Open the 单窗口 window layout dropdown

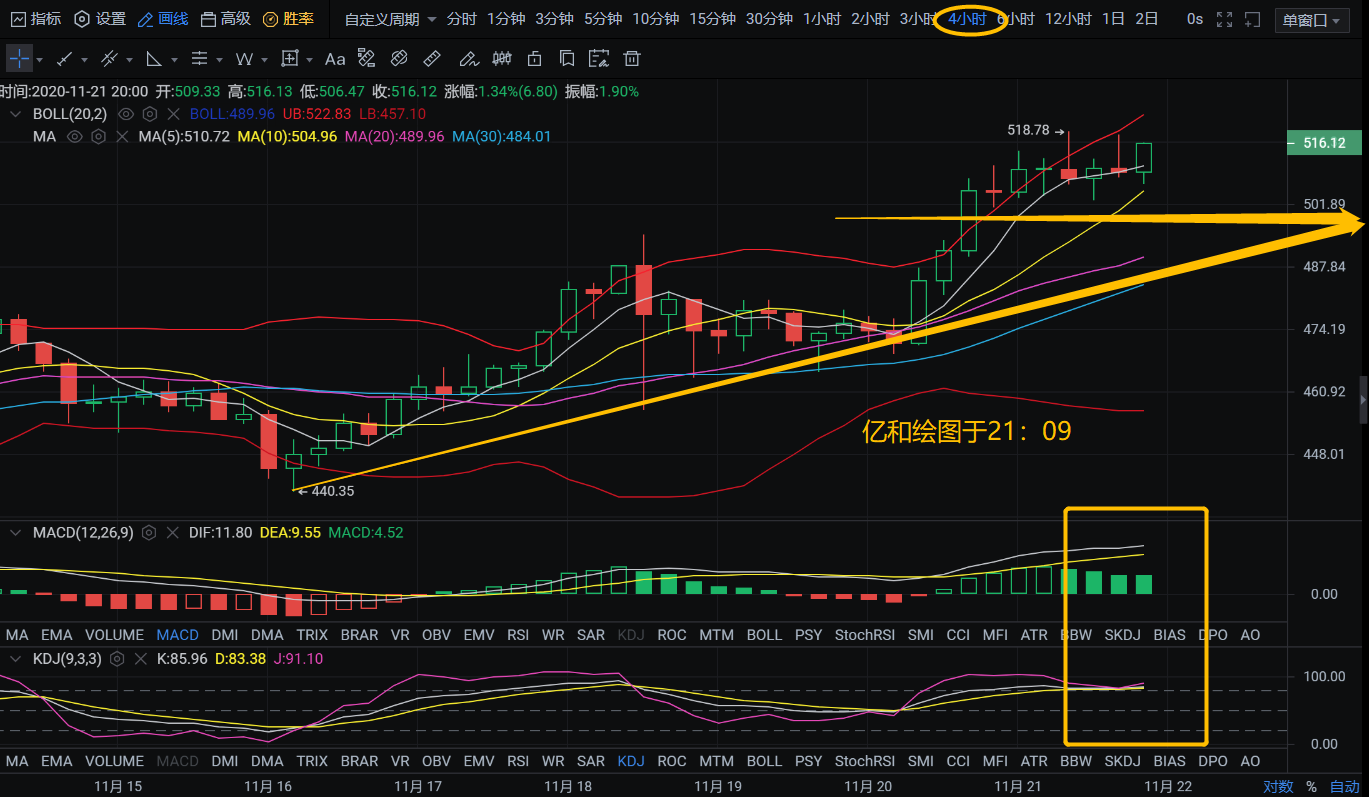point(1311,19)
